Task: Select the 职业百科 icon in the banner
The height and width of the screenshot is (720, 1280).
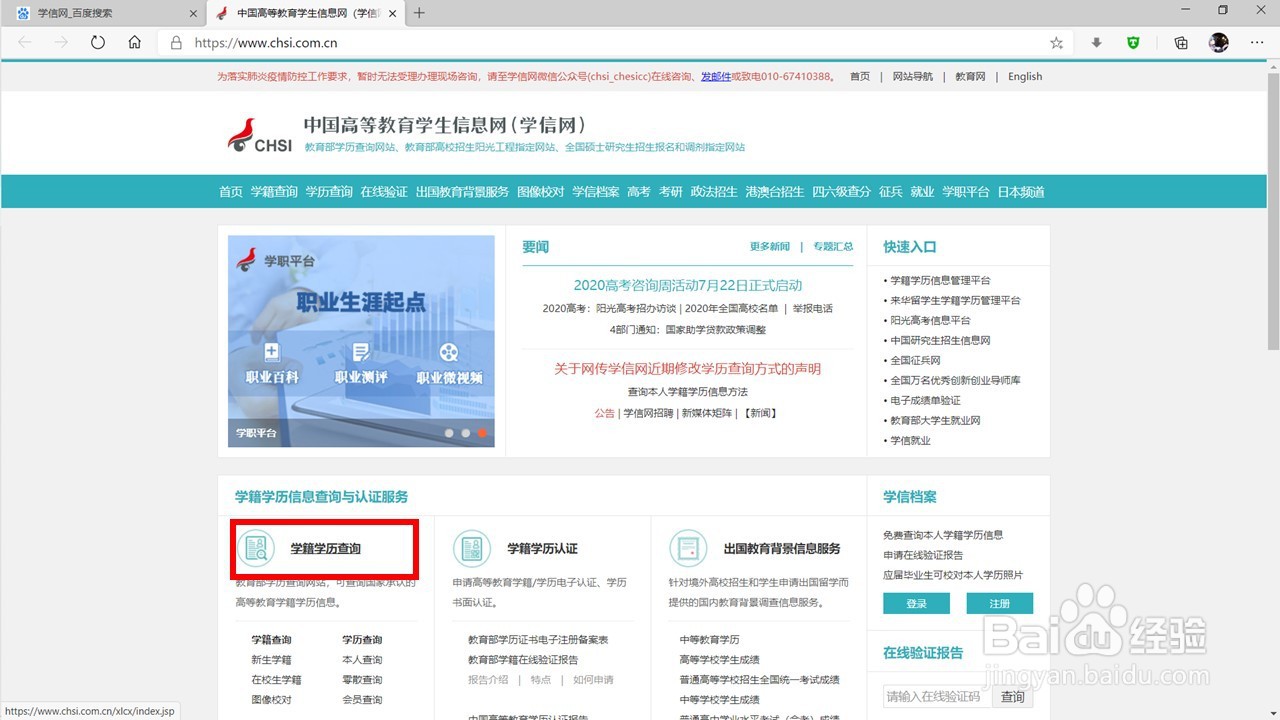Action: (x=271, y=352)
